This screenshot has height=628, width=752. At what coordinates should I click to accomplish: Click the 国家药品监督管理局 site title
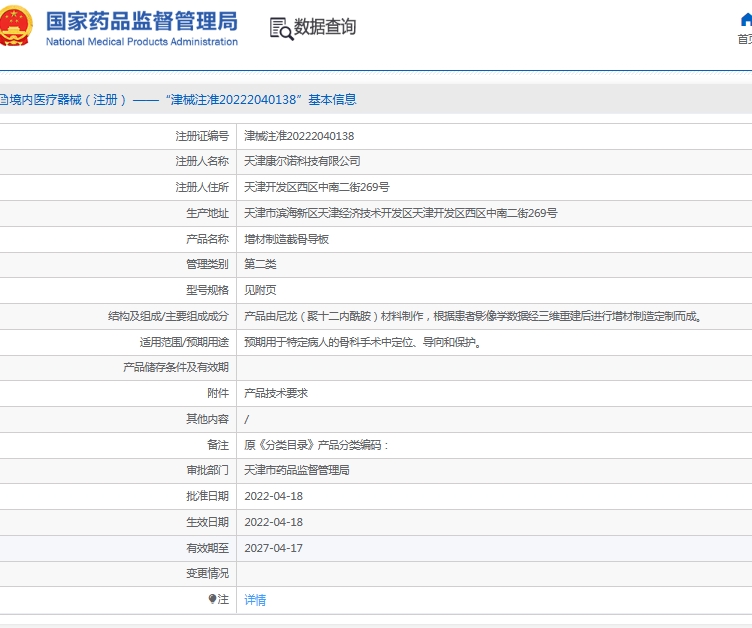[141, 22]
